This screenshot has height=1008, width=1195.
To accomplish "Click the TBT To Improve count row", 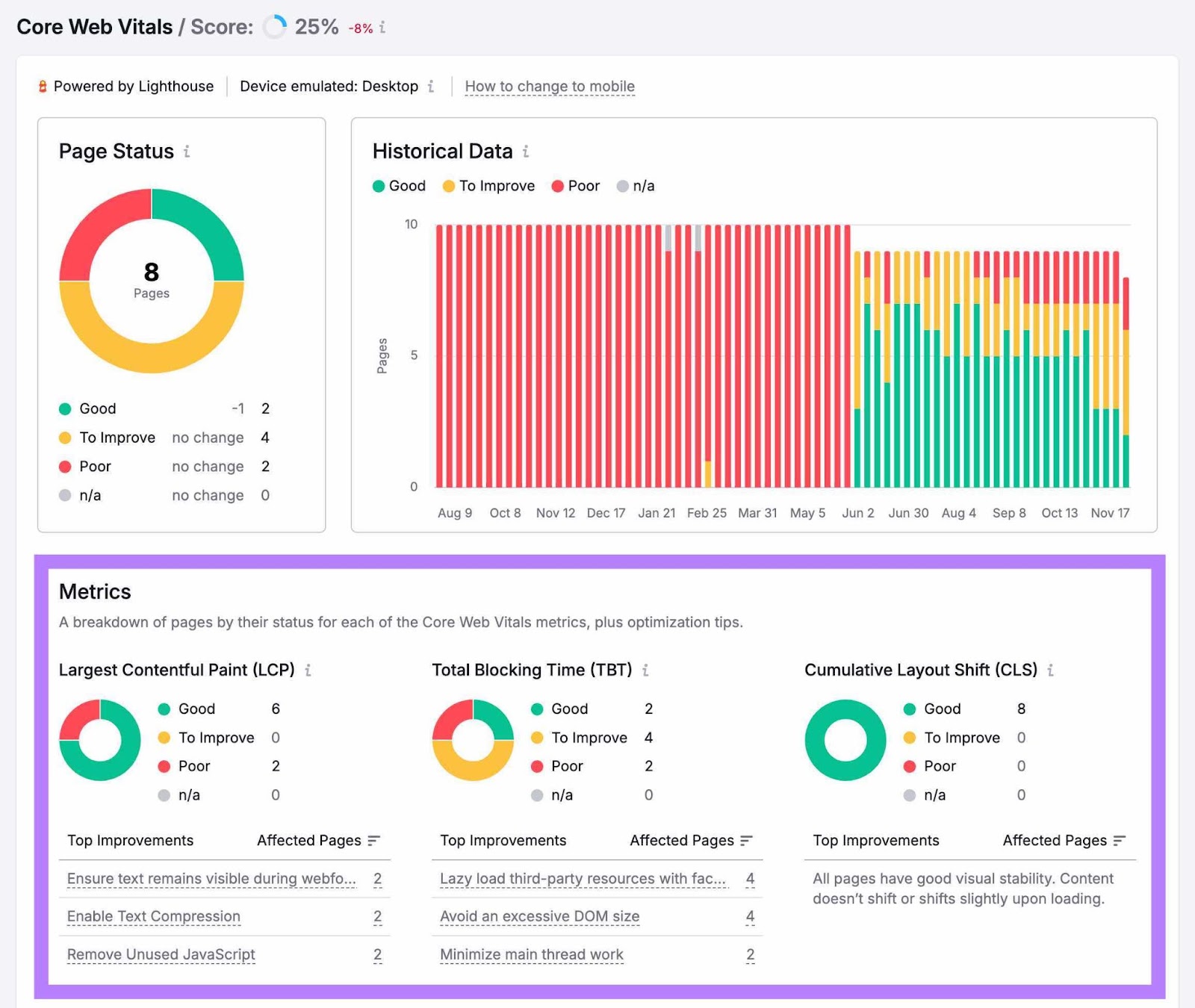I will click(592, 738).
